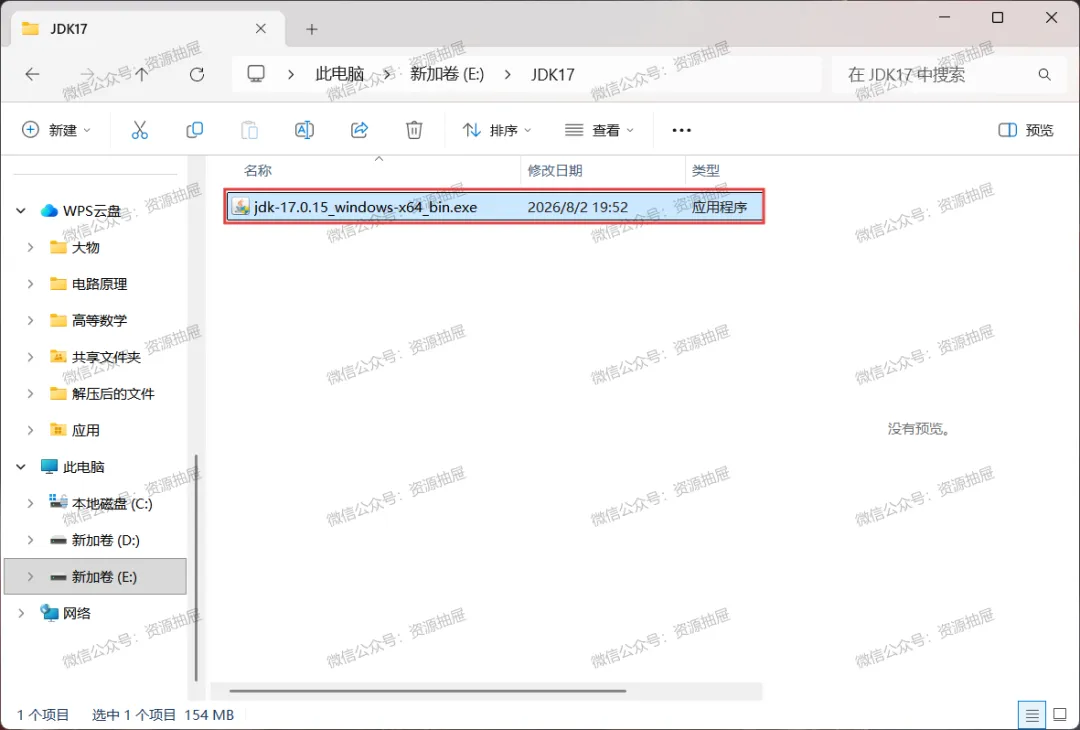
Task: Collapse the WPS云盘 tree node
Action: [21, 211]
